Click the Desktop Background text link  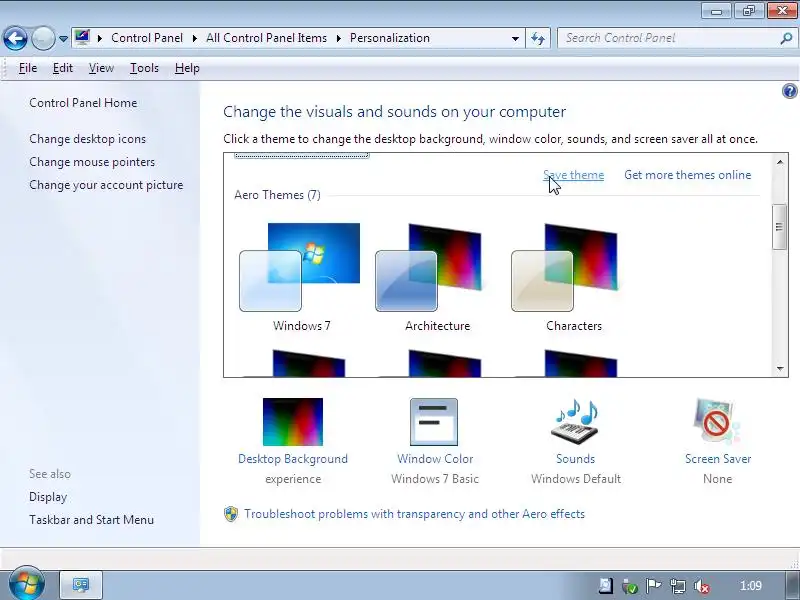coord(293,459)
